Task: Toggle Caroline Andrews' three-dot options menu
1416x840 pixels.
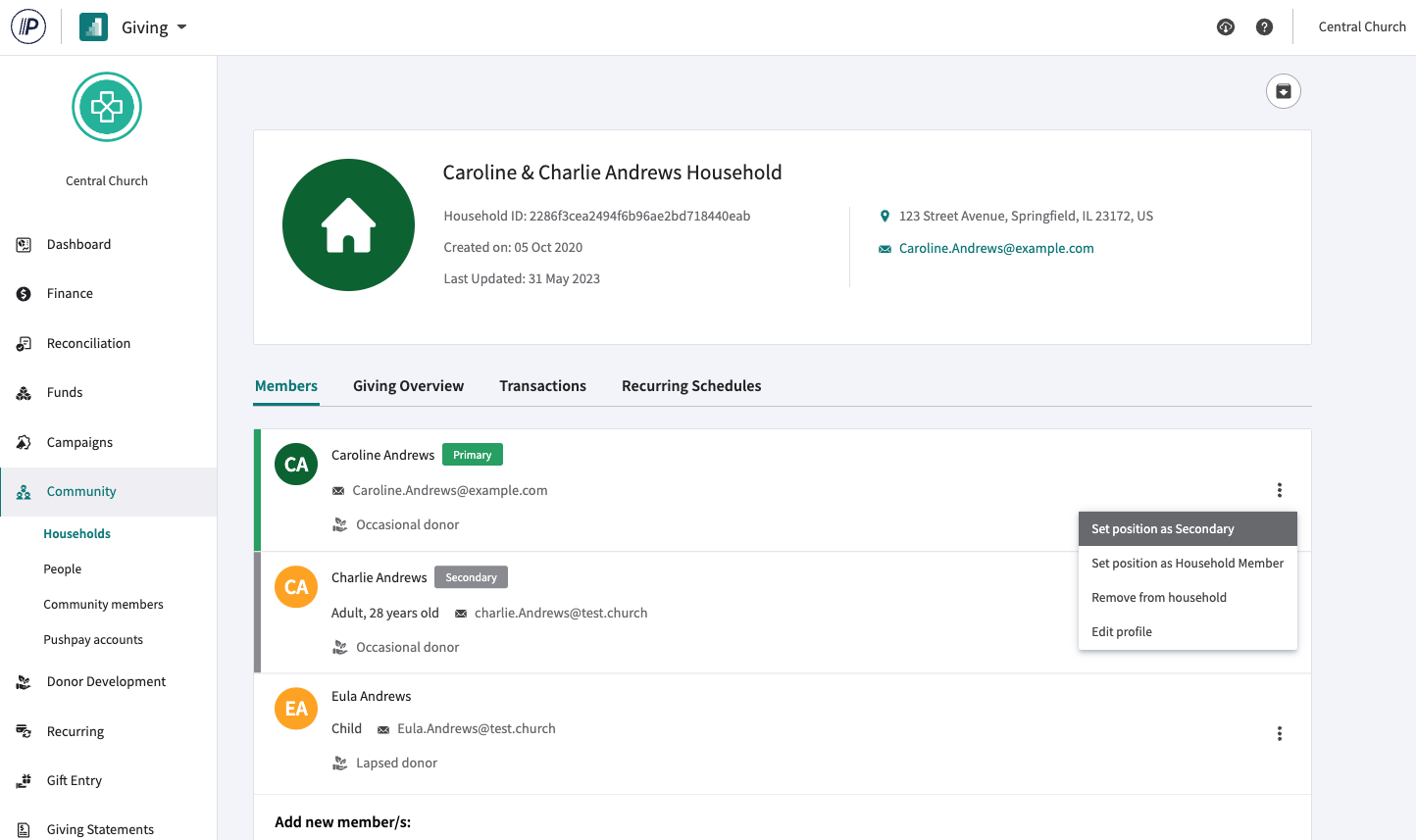Action: (1279, 490)
